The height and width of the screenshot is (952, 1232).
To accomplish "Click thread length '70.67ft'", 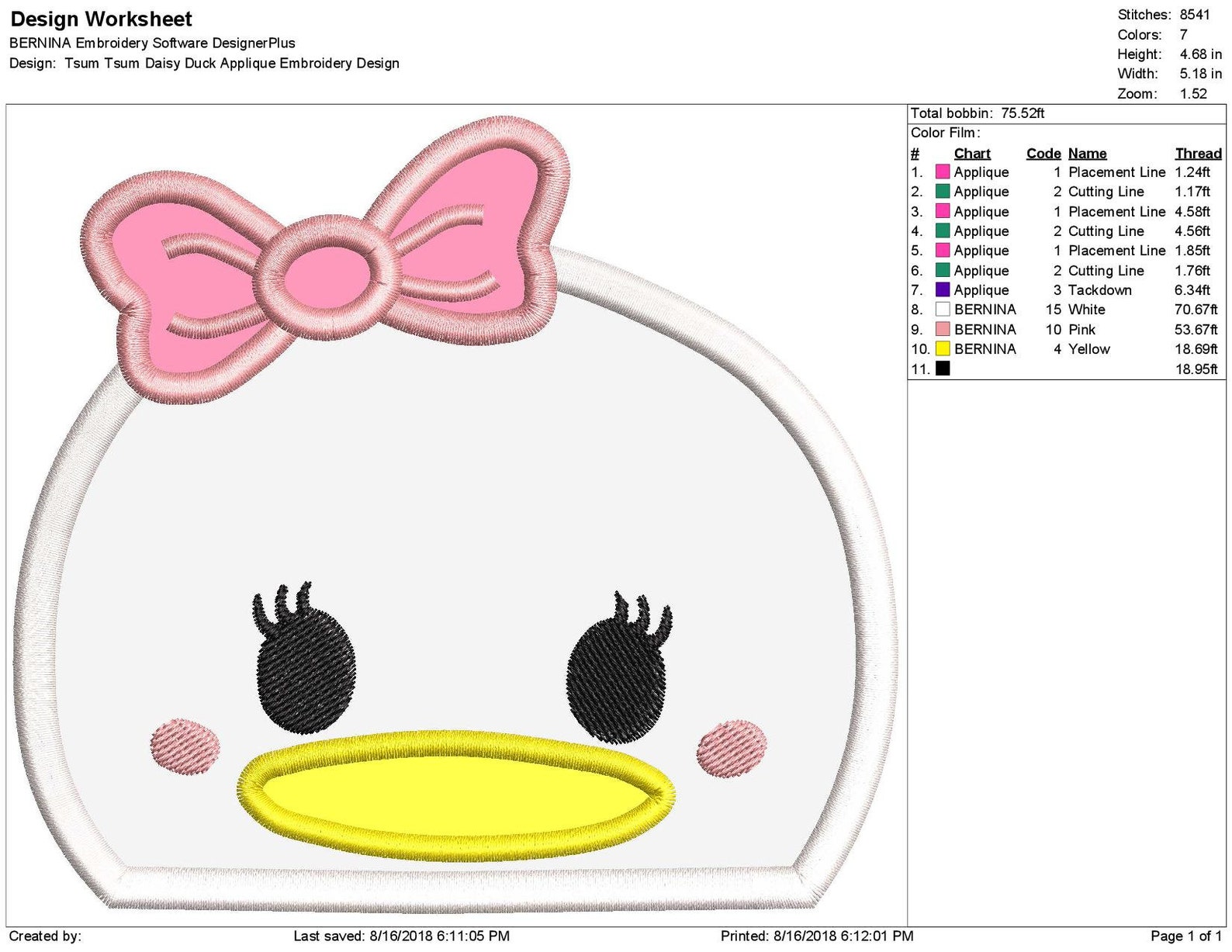I will 1196,310.
